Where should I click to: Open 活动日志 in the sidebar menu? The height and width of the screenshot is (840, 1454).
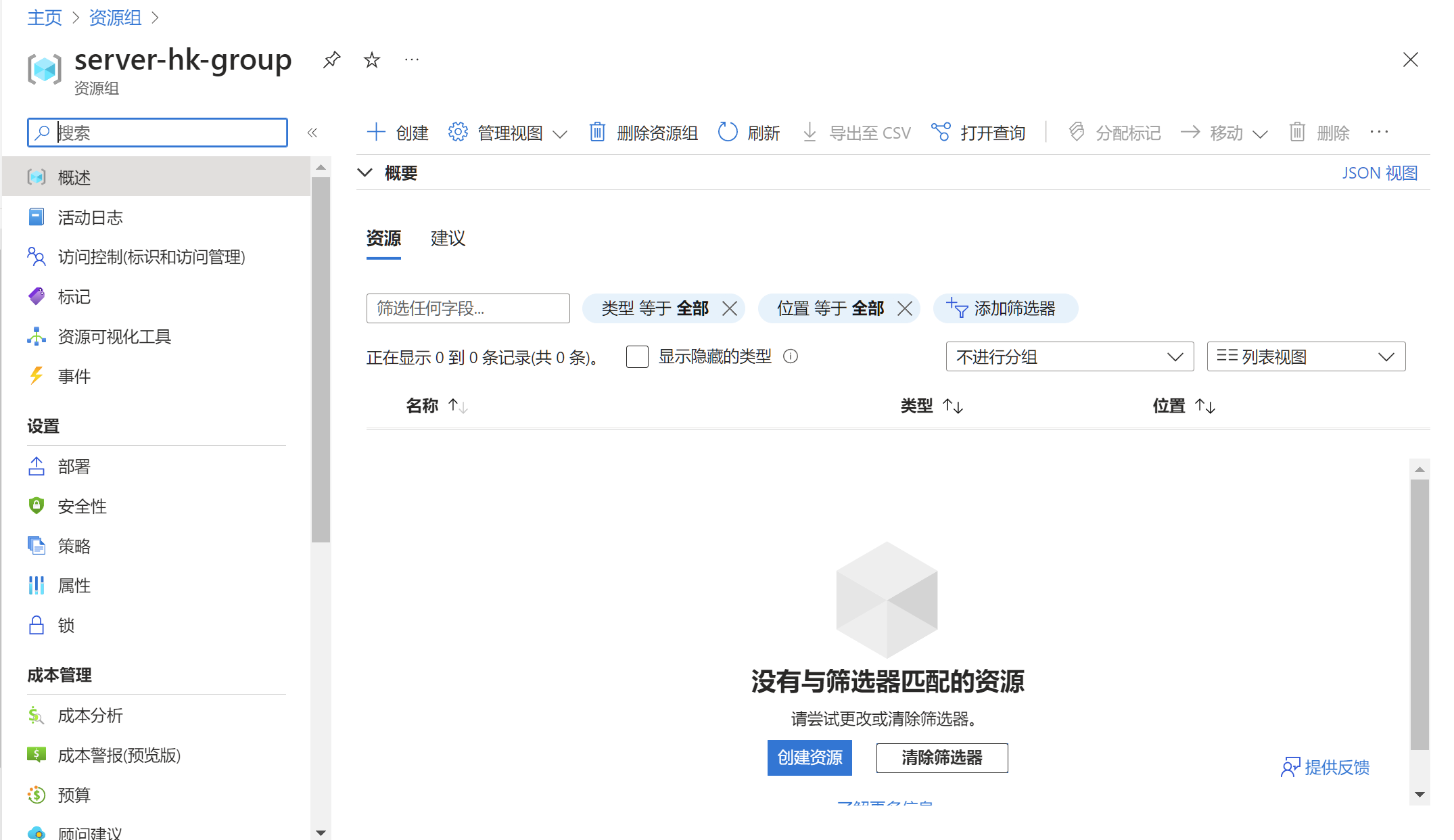click(90, 217)
